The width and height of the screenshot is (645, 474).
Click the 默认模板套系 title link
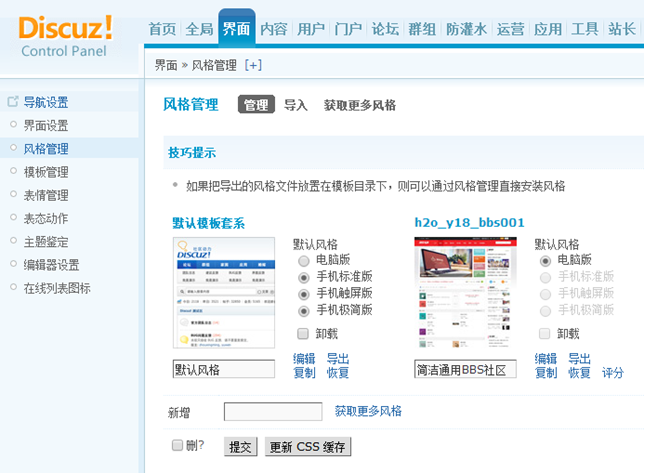(209, 223)
